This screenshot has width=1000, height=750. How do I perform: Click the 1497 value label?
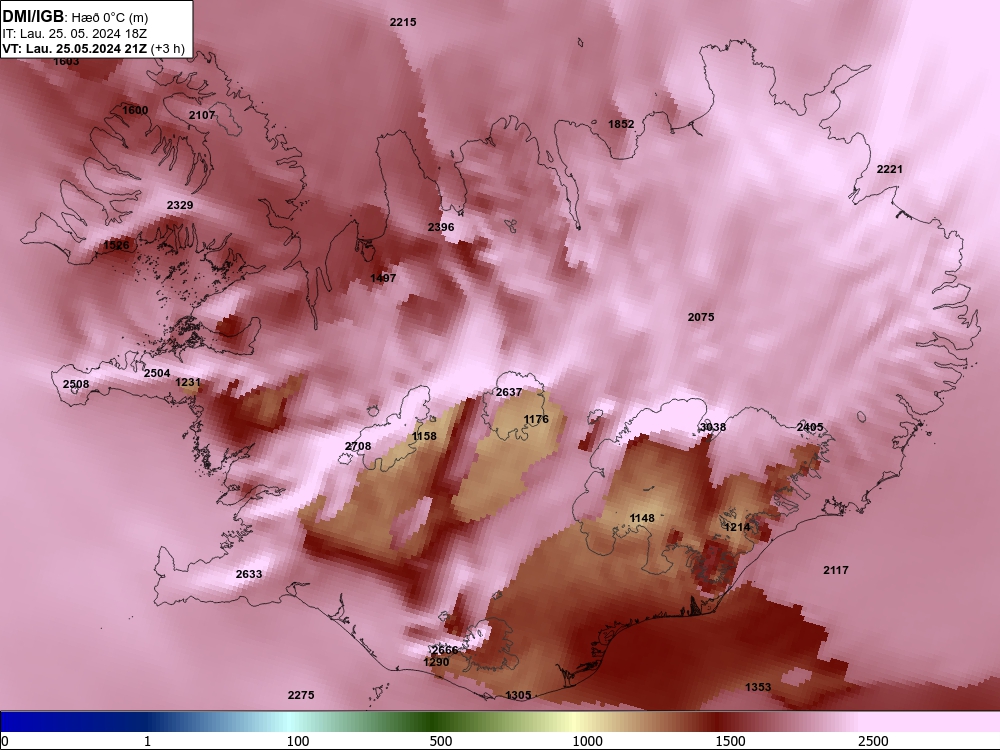(x=383, y=279)
